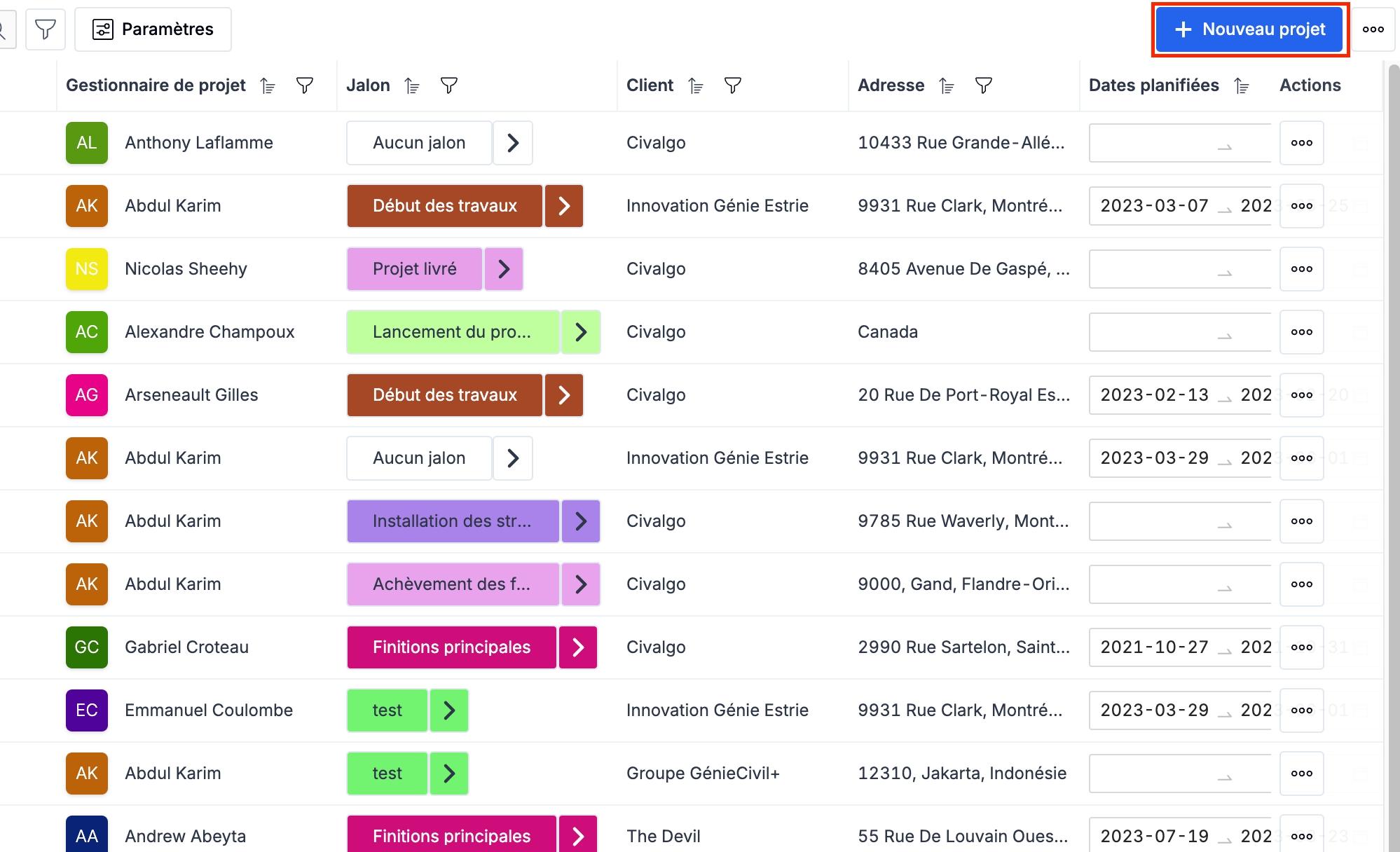The height and width of the screenshot is (852, 1400).
Task: Open Lancement du pro... milestone for Alexandre Champoux
Action: pyautogui.click(x=452, y=332)
